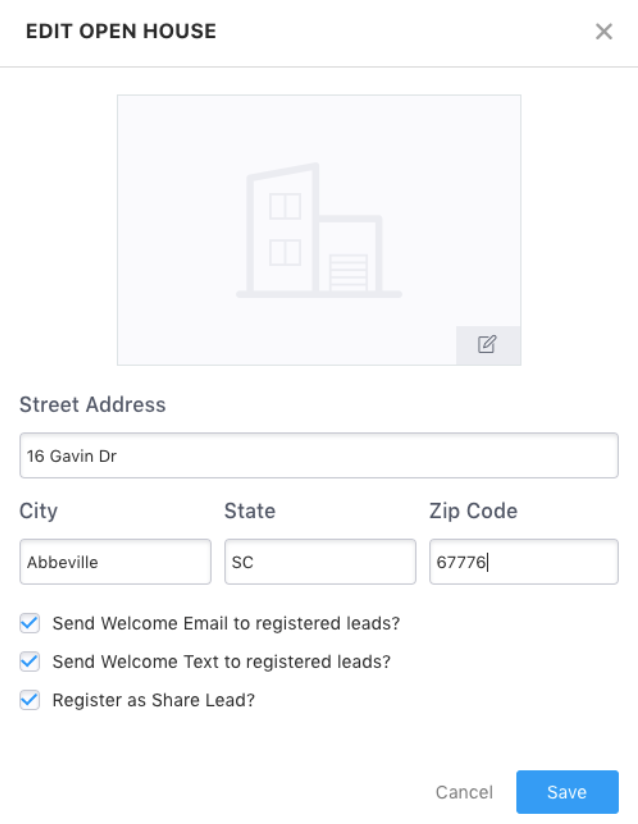Click the City label above Abbeville
Screen dimensions: 638x824
(x=38, y=511)
